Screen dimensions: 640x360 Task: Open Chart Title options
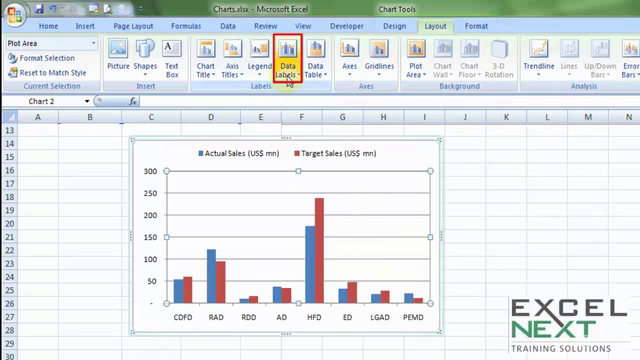coord(206,58)
